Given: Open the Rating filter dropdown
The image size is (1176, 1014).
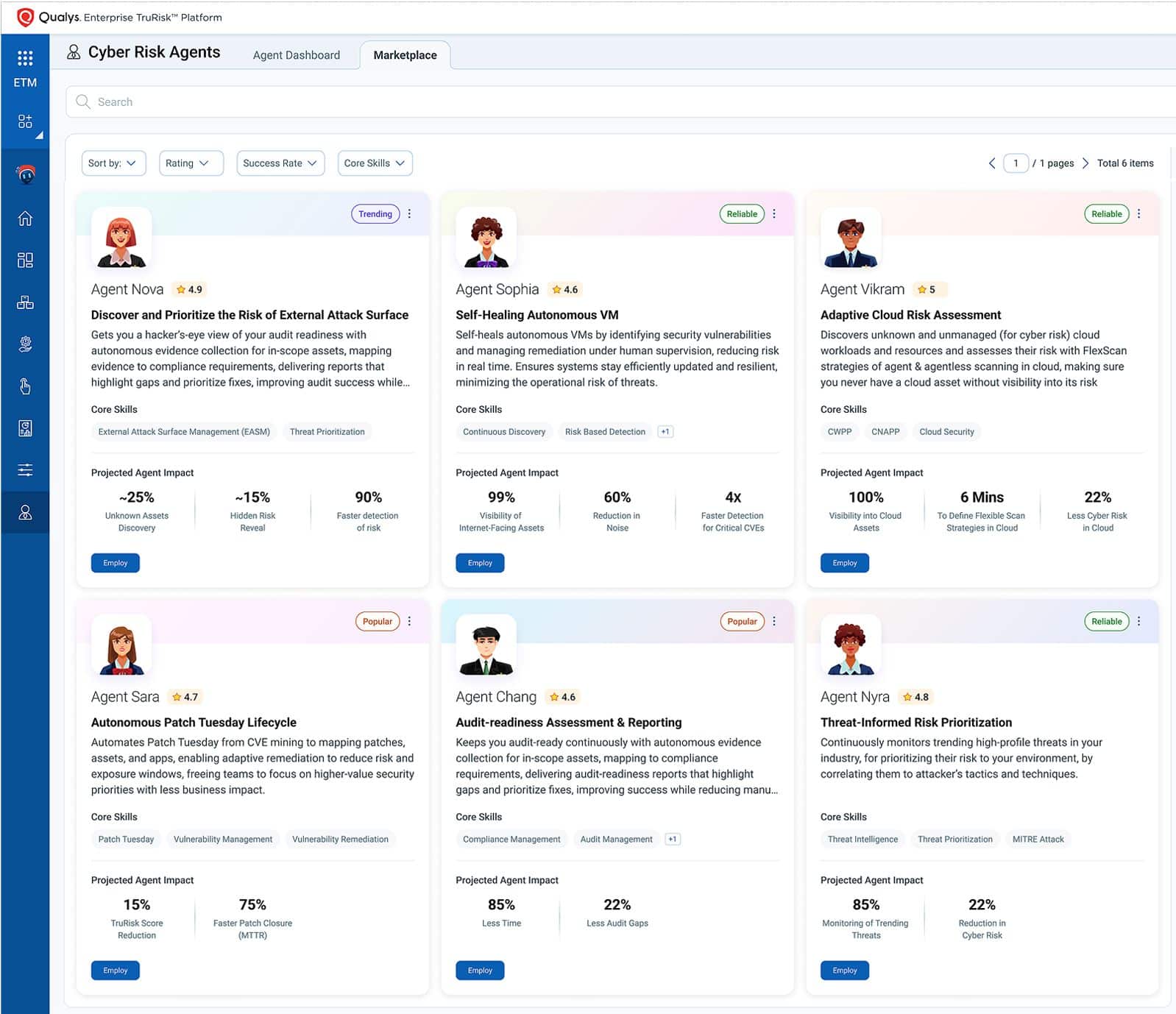Looking at the screenshot, I should point(191,163).
